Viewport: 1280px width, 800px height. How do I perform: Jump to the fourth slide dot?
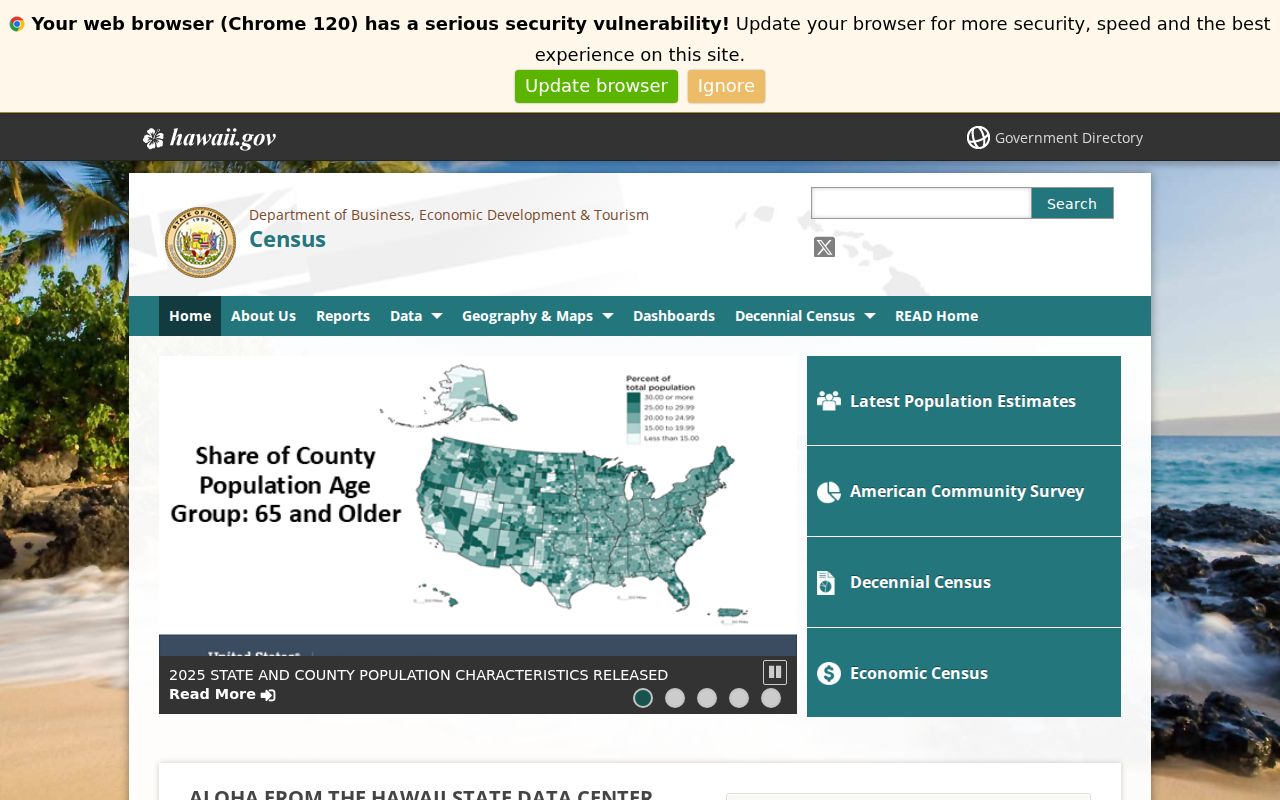[x=739, y=698]
